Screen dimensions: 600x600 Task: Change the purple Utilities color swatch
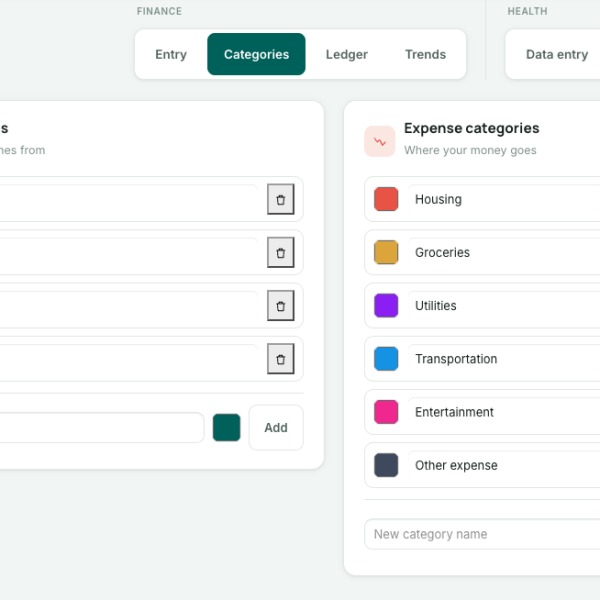point(386,305)
